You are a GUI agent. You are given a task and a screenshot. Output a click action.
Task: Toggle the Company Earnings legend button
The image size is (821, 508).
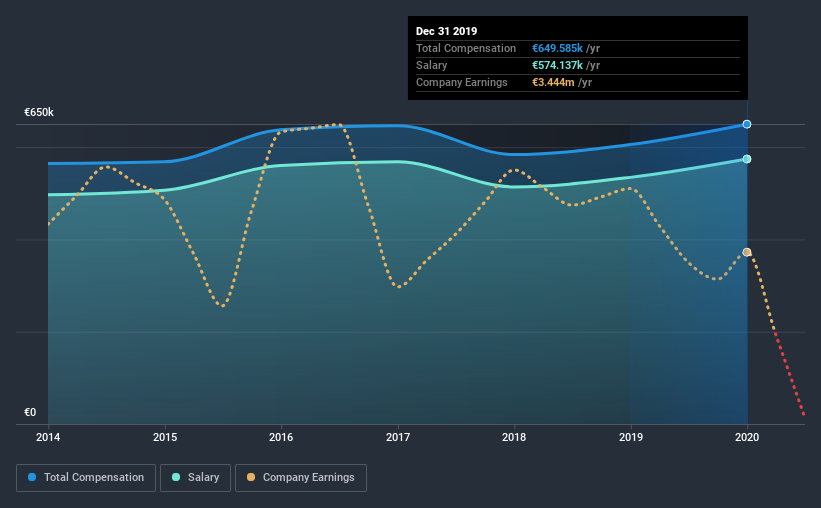[x=301, y=478]
